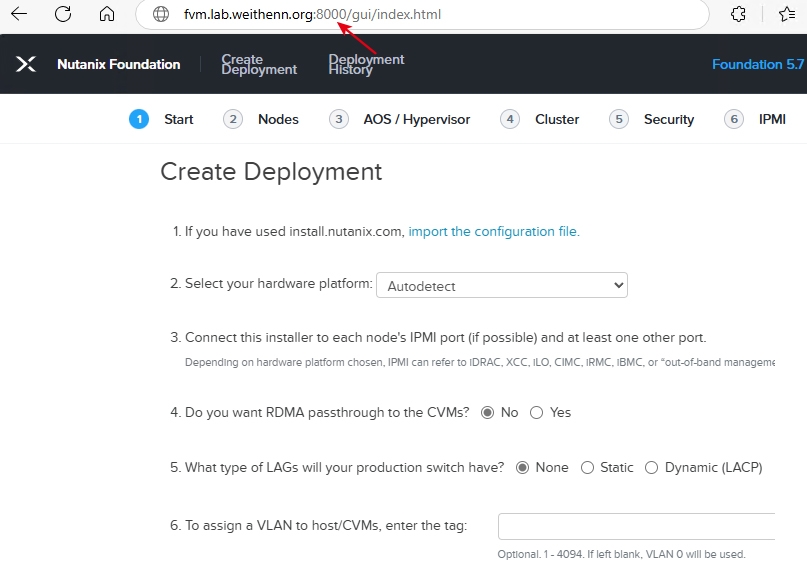Click the Create Deployment page heading

coord(271,171)
